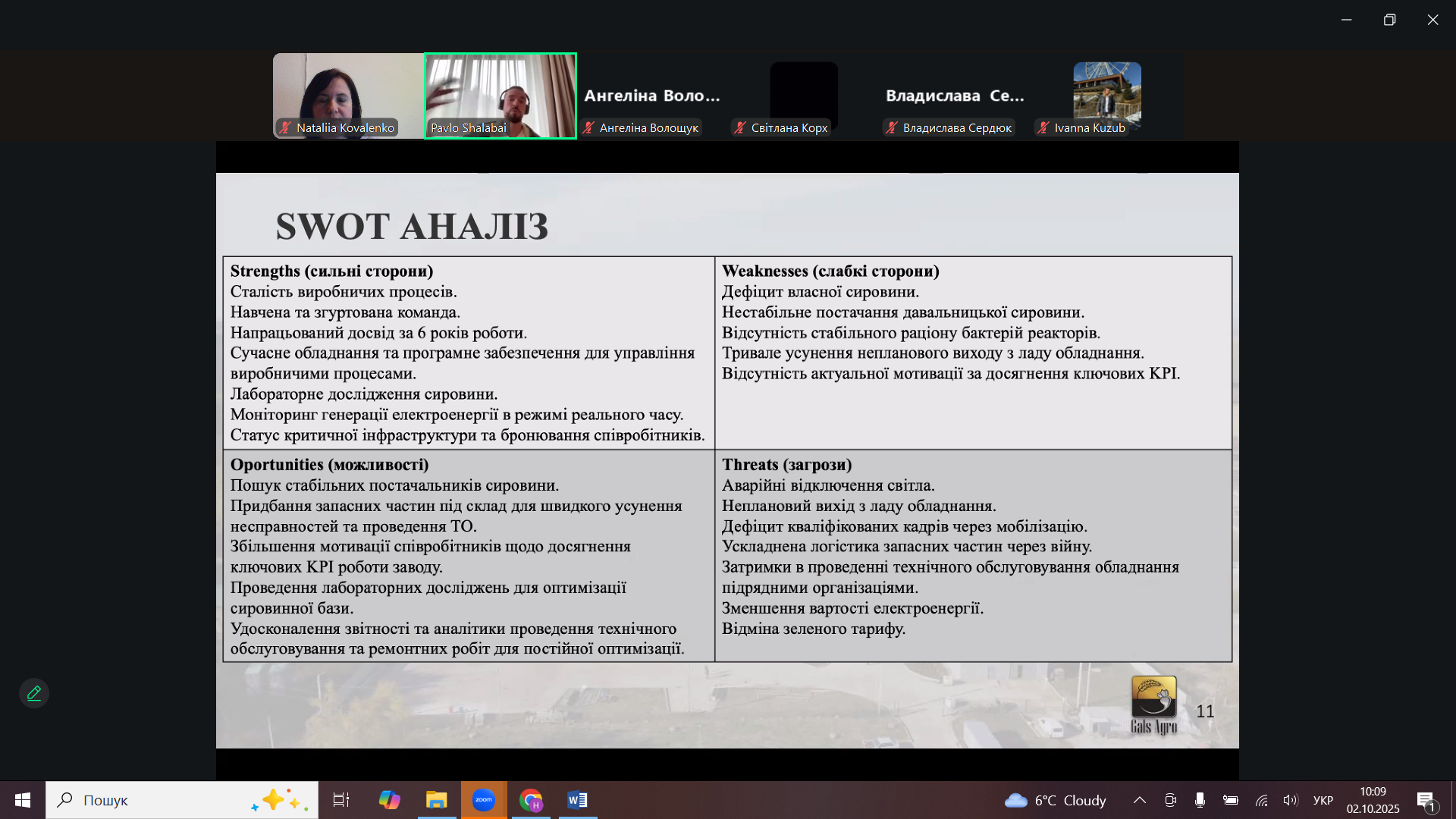Open Microsoft Word from the taskbar
The height and width of the screenshot is (819, 1456).
(x=577, y=800)
